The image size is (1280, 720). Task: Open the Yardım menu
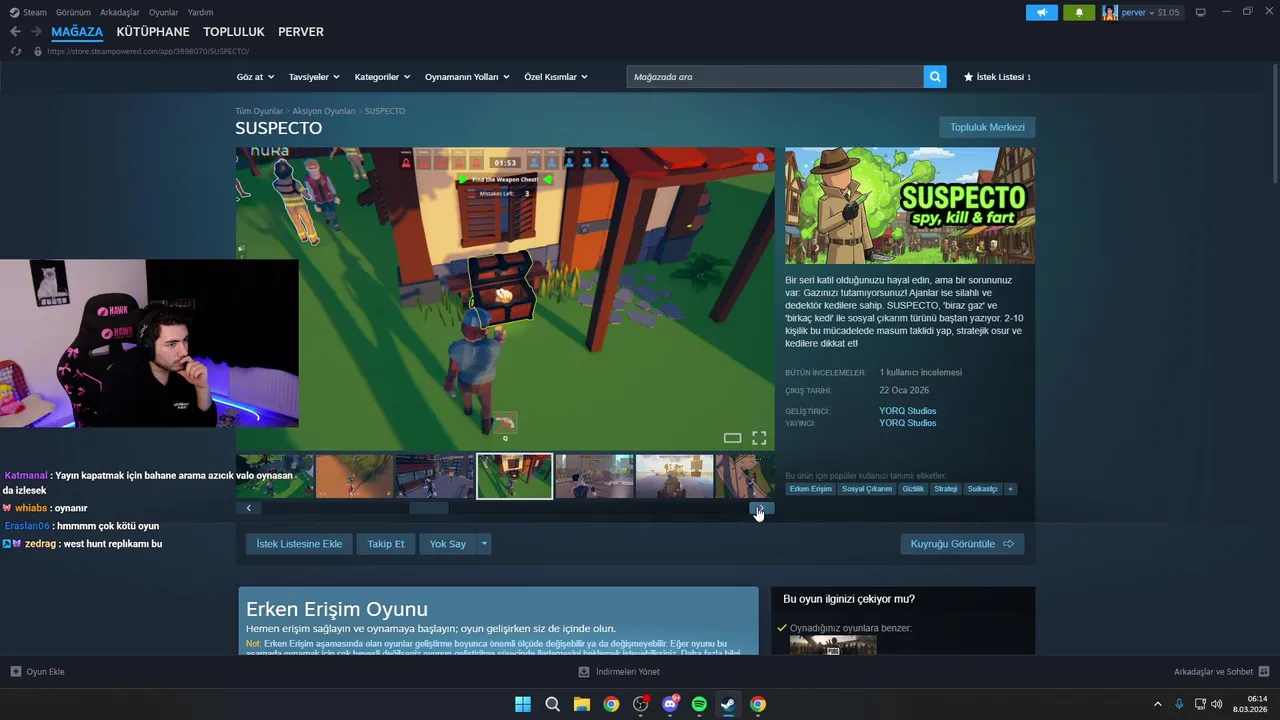point(200,12)
